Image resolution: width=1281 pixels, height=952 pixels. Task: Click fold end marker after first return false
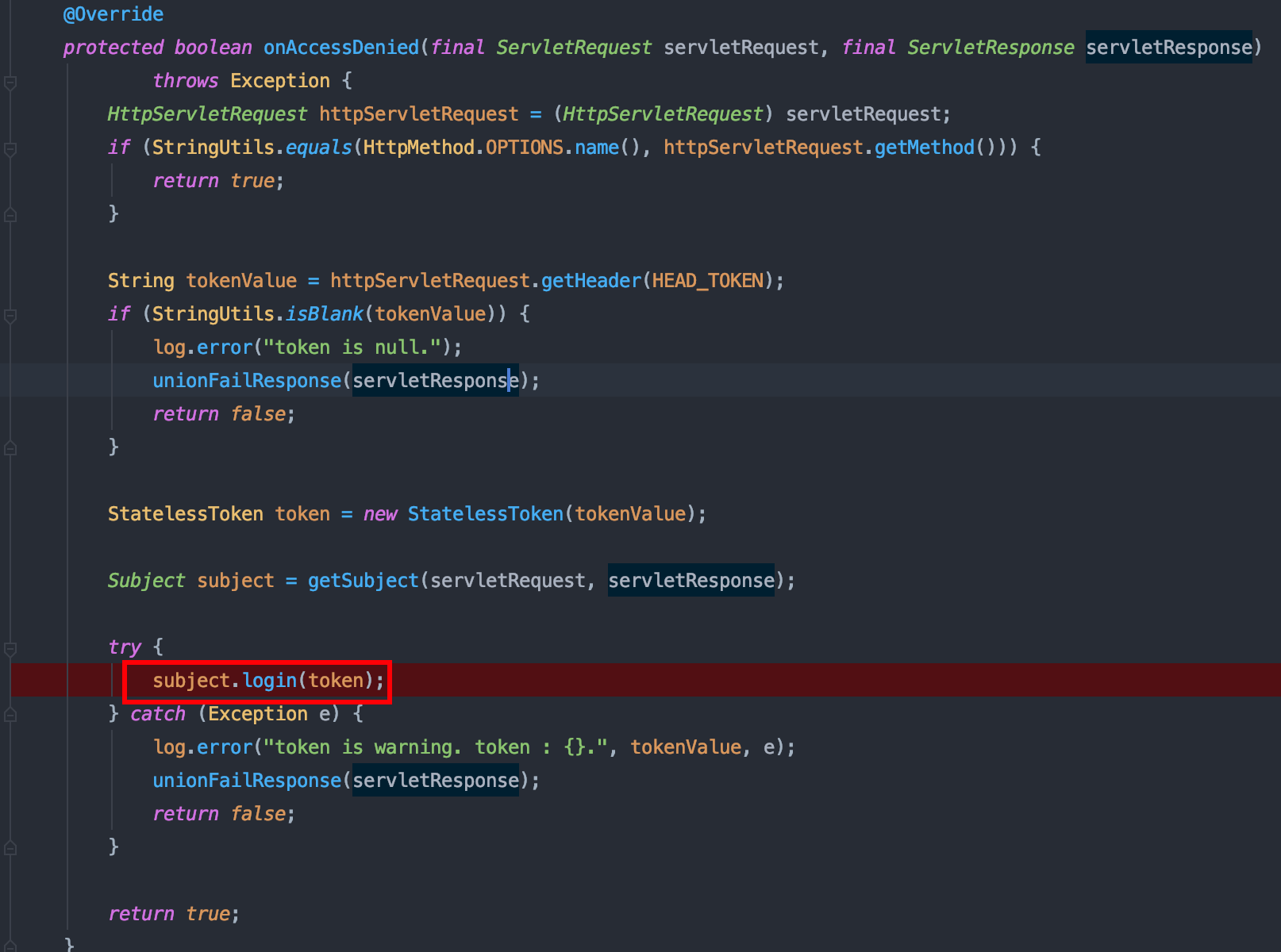10,447
